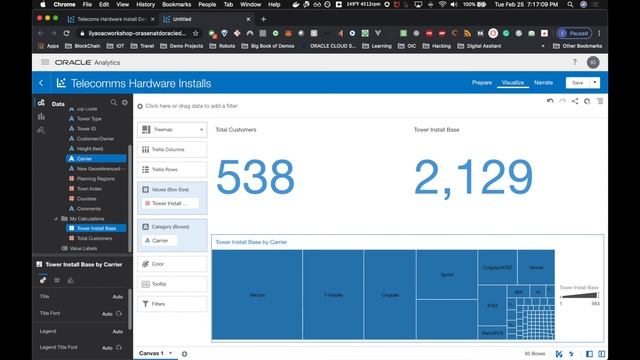The height and width of the screenshot is (360, 640).
Task: Undo the last edit
Action: (x=550, y=101)
